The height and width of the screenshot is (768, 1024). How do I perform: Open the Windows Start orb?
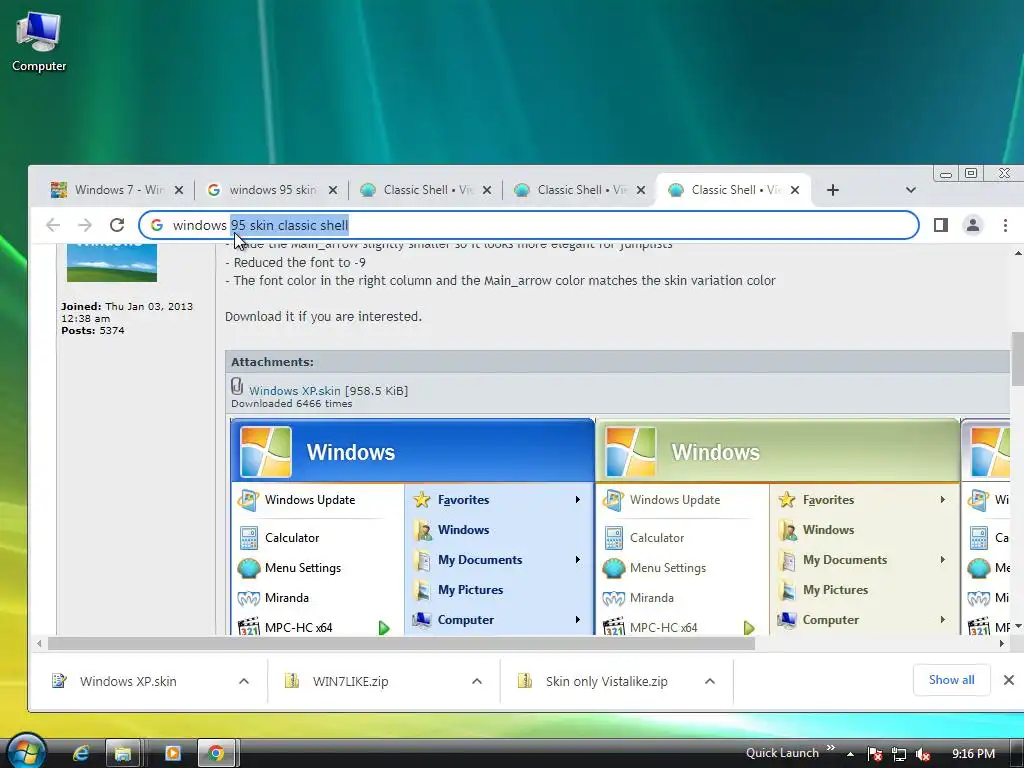coord(25,752)
